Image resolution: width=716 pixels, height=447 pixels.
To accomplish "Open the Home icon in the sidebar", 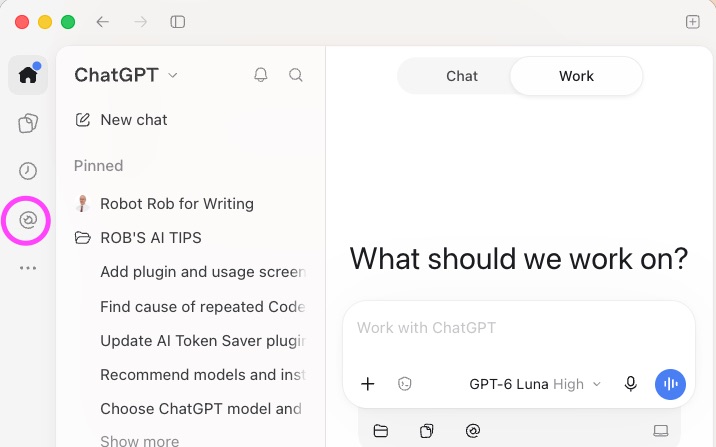I will pyautogui.click(x=28, y=75).
